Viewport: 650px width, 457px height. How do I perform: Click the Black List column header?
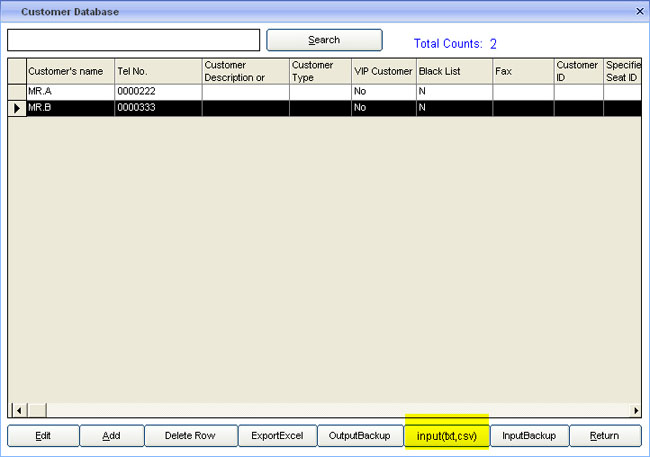pyautogui.click(x=453, y=71)
